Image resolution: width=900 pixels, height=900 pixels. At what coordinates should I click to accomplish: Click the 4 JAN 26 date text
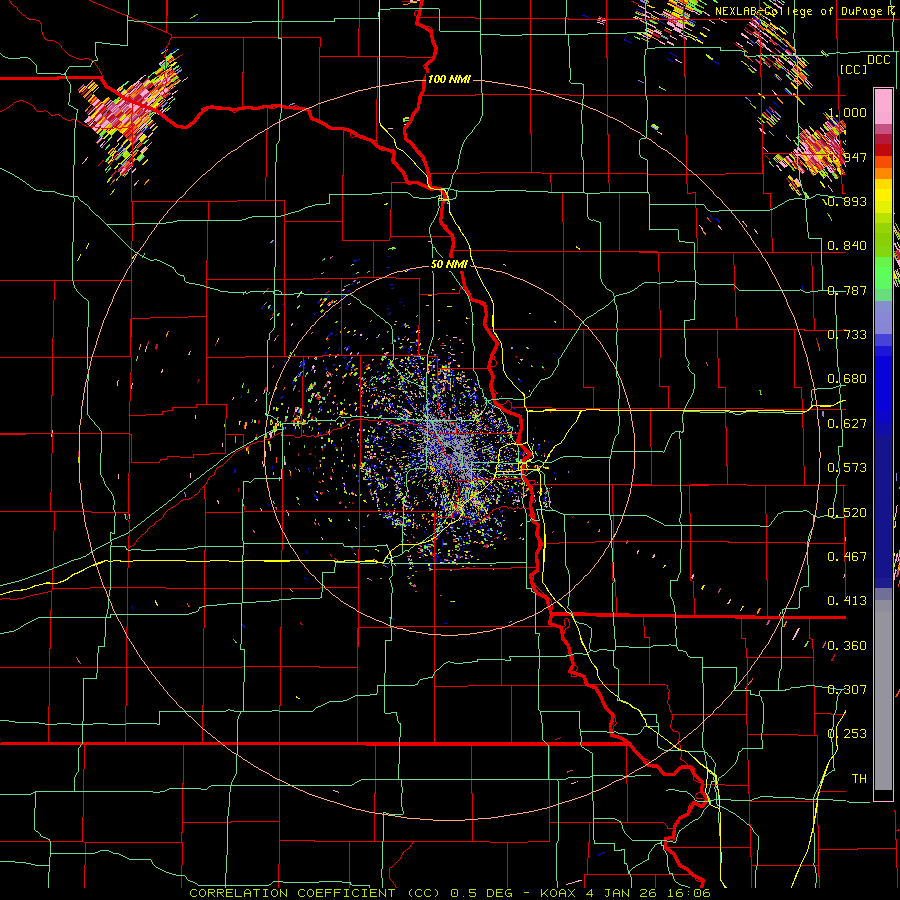620,893
